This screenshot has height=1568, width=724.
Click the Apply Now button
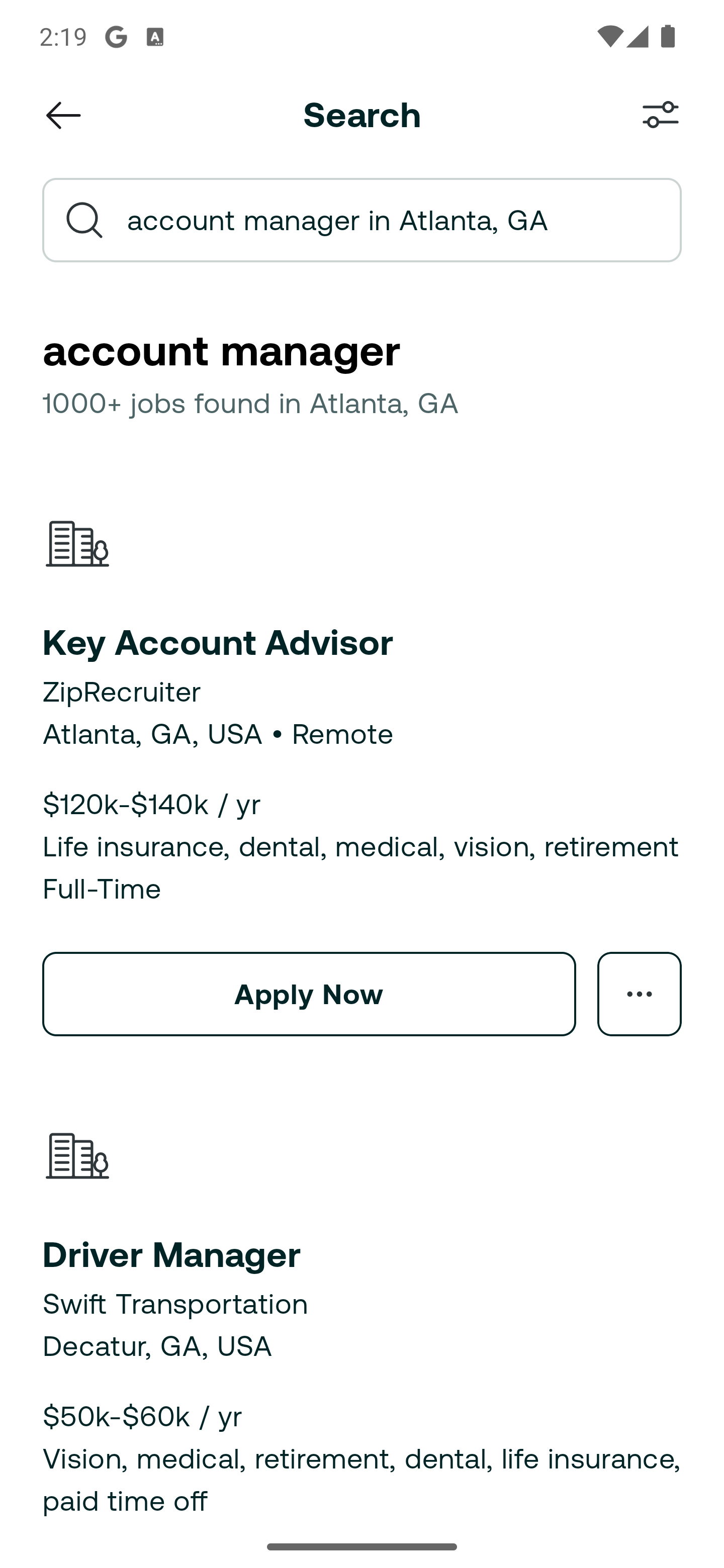click(309, 994)
